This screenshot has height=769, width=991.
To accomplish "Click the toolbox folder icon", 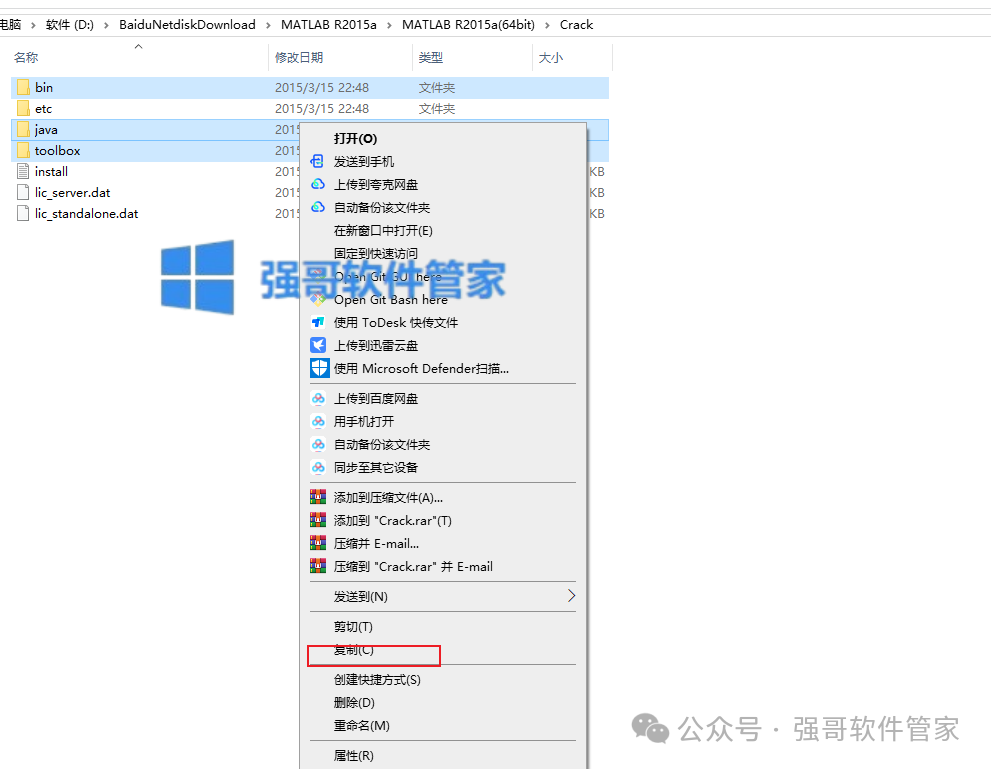I will 23,150.
